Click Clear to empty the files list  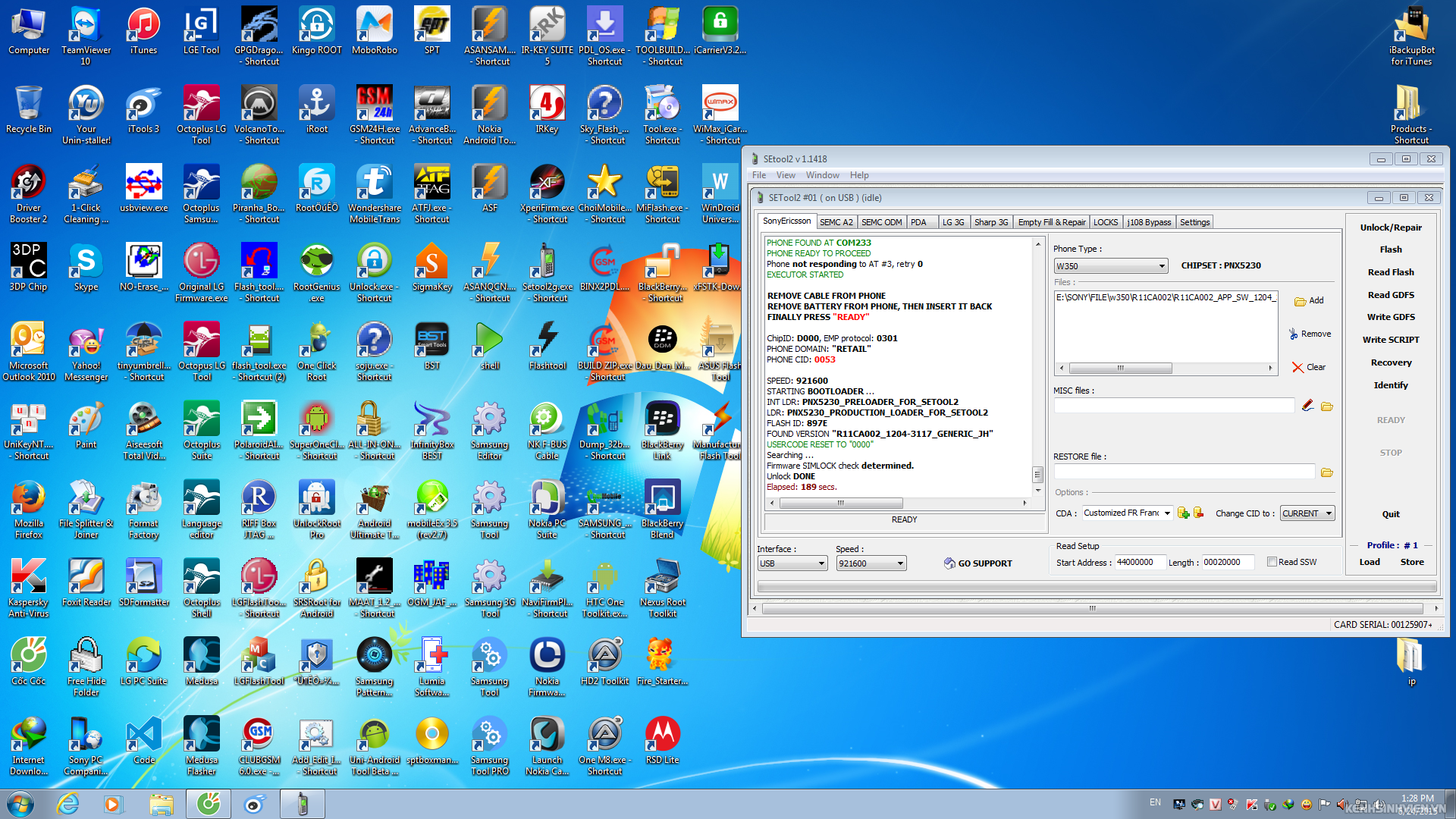1309,367
